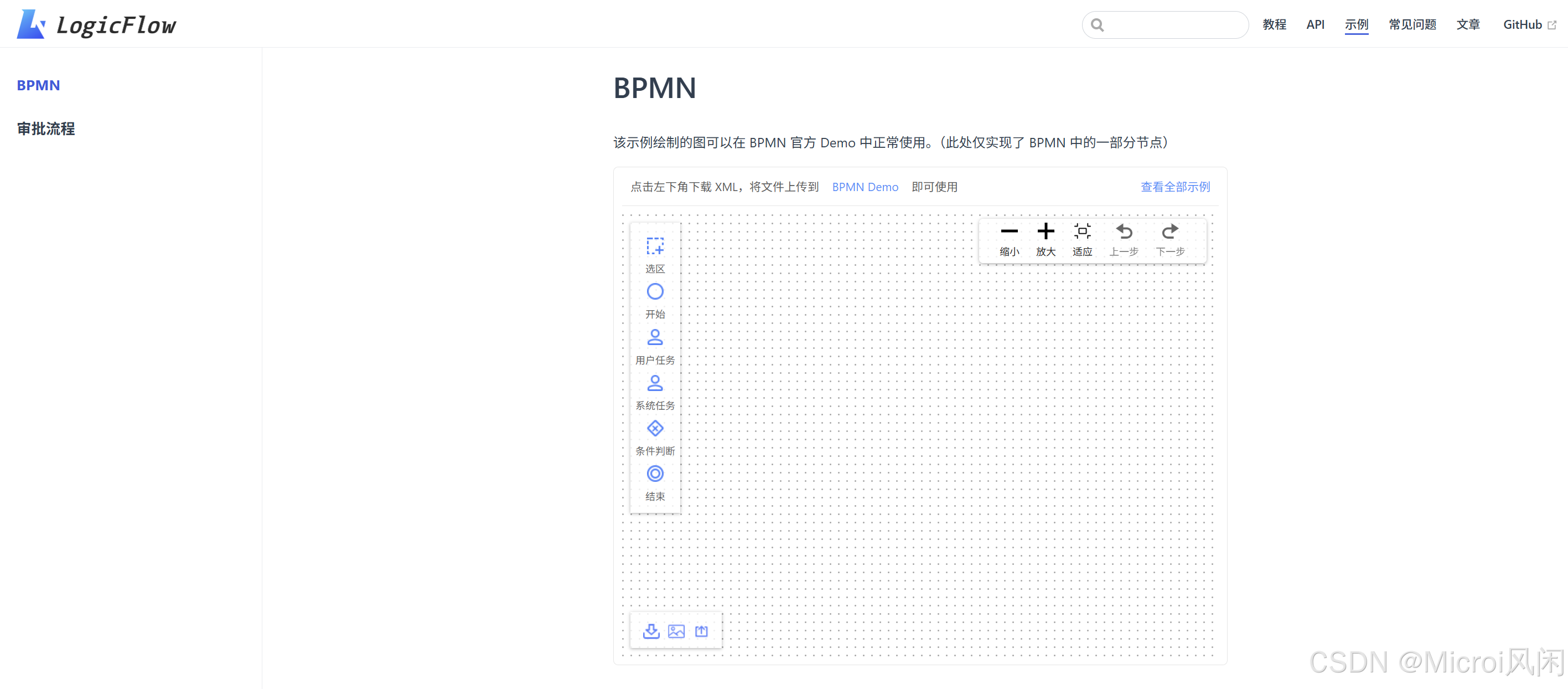Download XML via the download icon
Viewport: 1568px width, 689px height.
point(651,631)
